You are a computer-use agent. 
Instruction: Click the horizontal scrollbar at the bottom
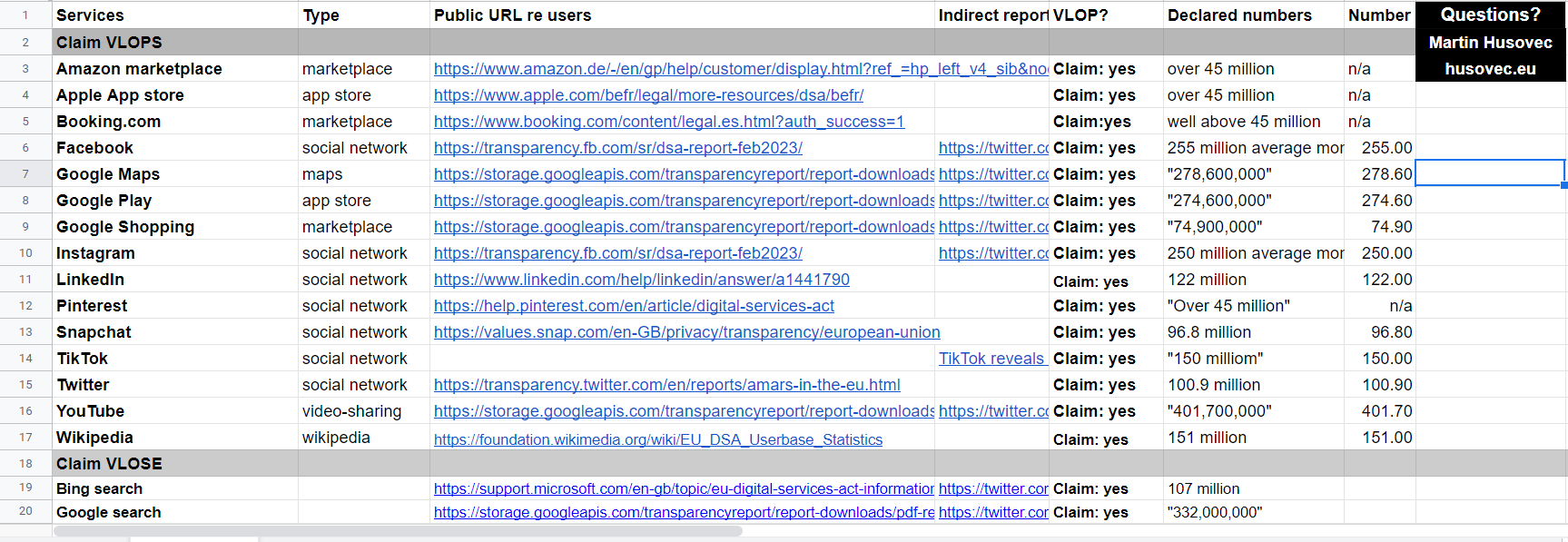click(x=398, y=531)
